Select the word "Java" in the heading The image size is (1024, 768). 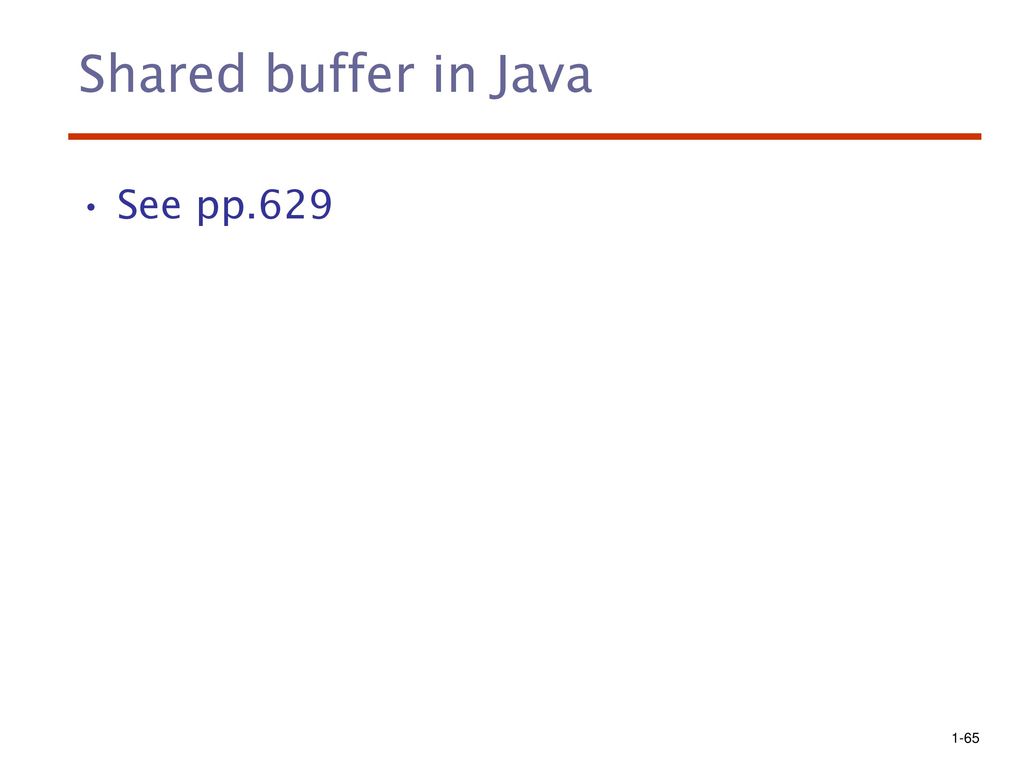click(x=541, y=76)
